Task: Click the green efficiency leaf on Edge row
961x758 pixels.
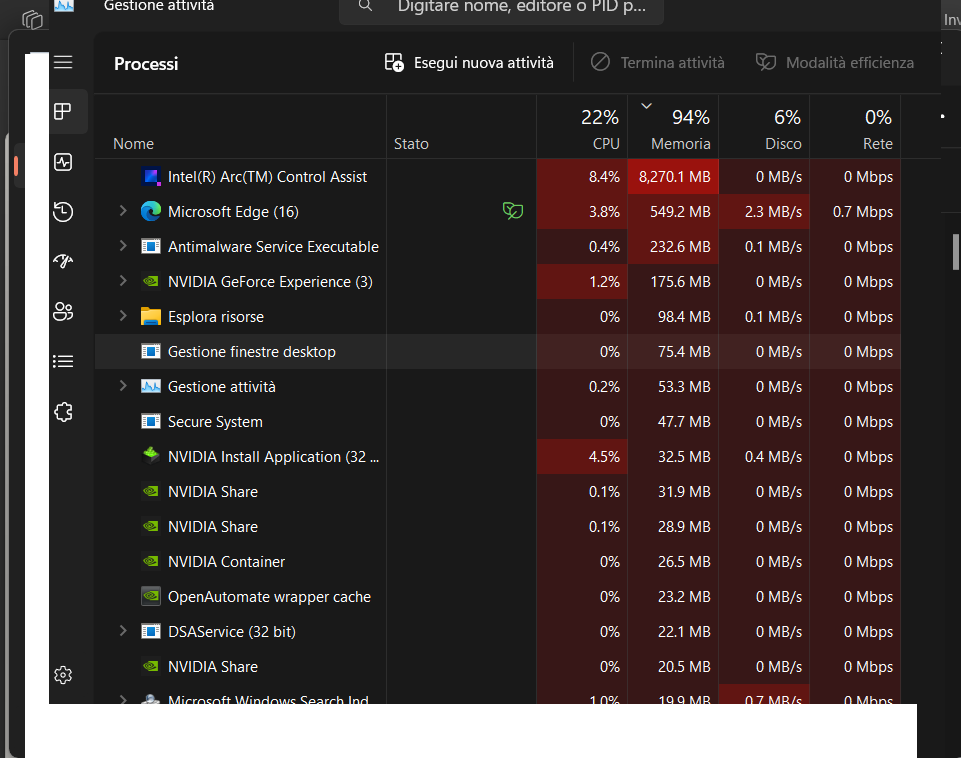Action: click(x=513, y=211)
